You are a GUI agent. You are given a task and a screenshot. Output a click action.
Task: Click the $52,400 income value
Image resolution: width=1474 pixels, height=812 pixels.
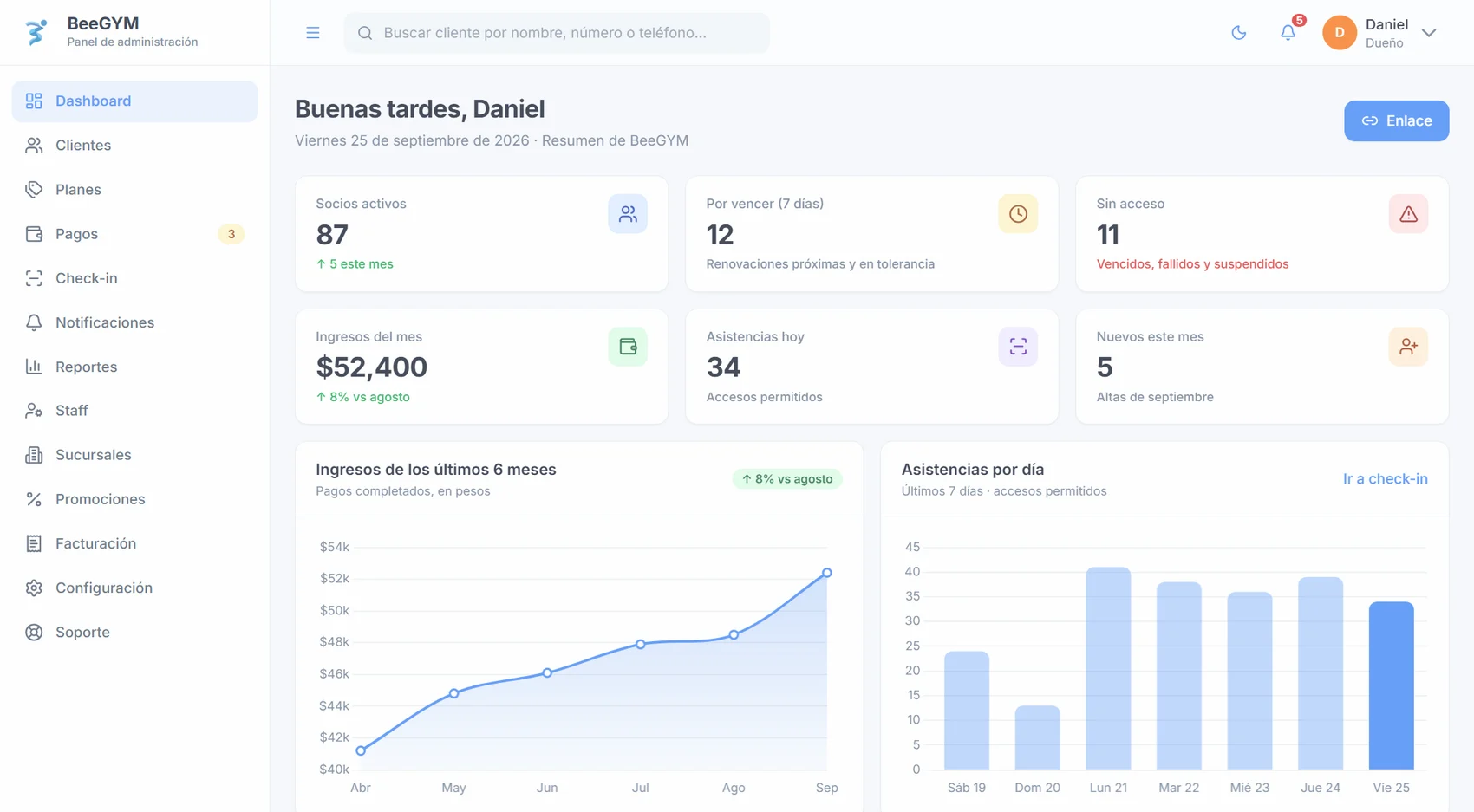(371, 367)
